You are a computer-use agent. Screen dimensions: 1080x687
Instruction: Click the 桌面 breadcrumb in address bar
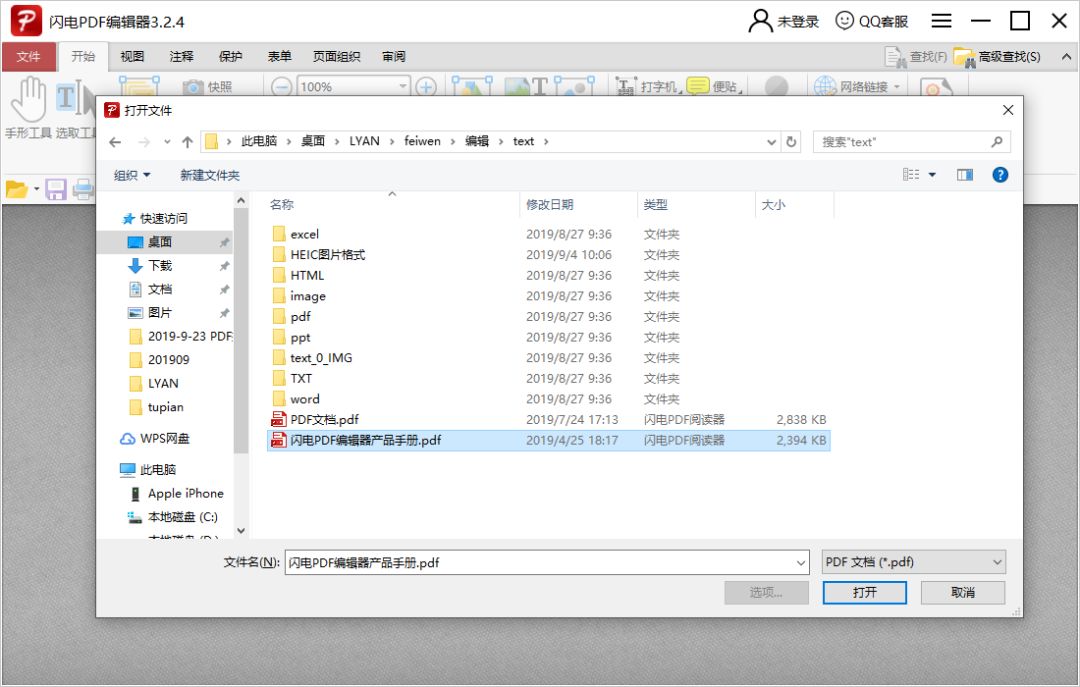(313, 141)
